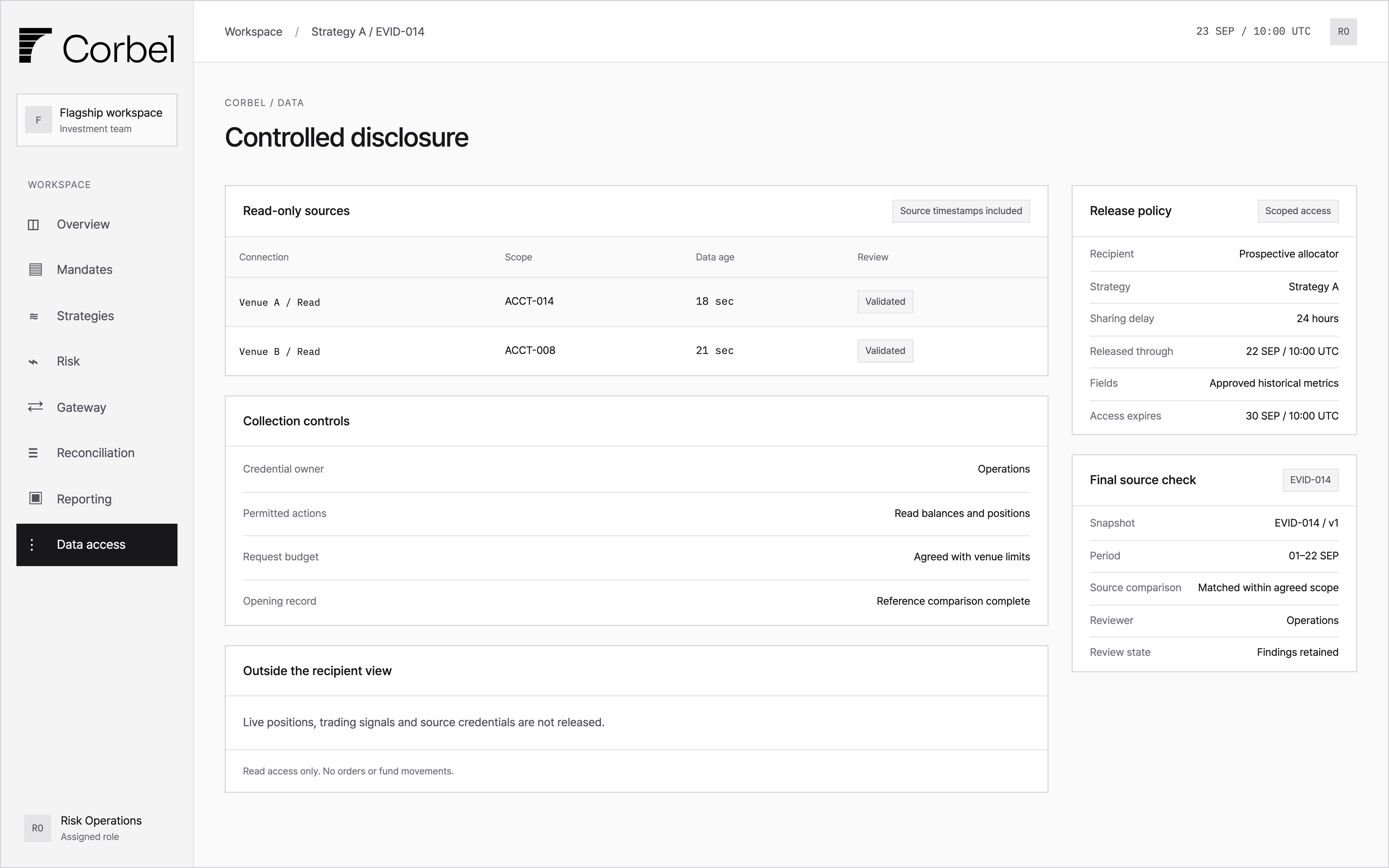Click the 18 sec data age value
The width and height of the screenshot is (1389, 868).
pyautogui.click(x=714, y=302)
